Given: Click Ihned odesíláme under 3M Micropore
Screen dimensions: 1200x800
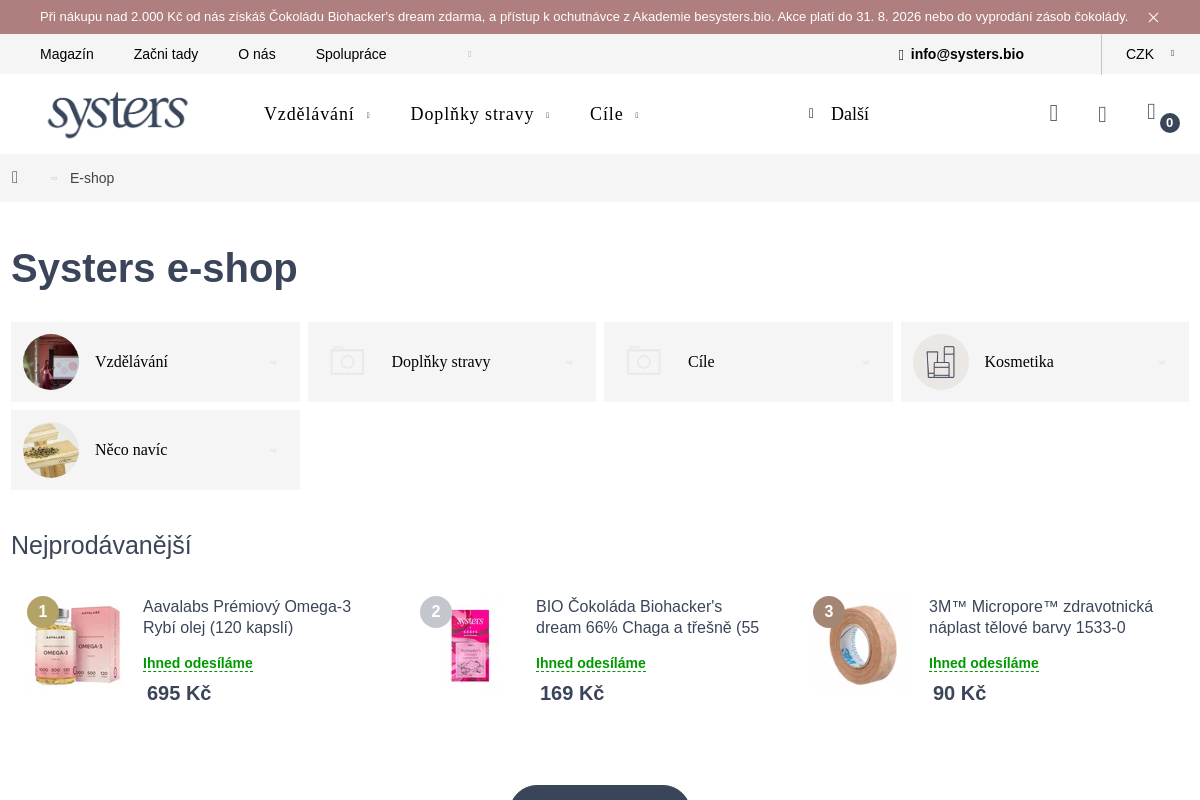Looking at the screenshot, I should (x=984, y=663).
